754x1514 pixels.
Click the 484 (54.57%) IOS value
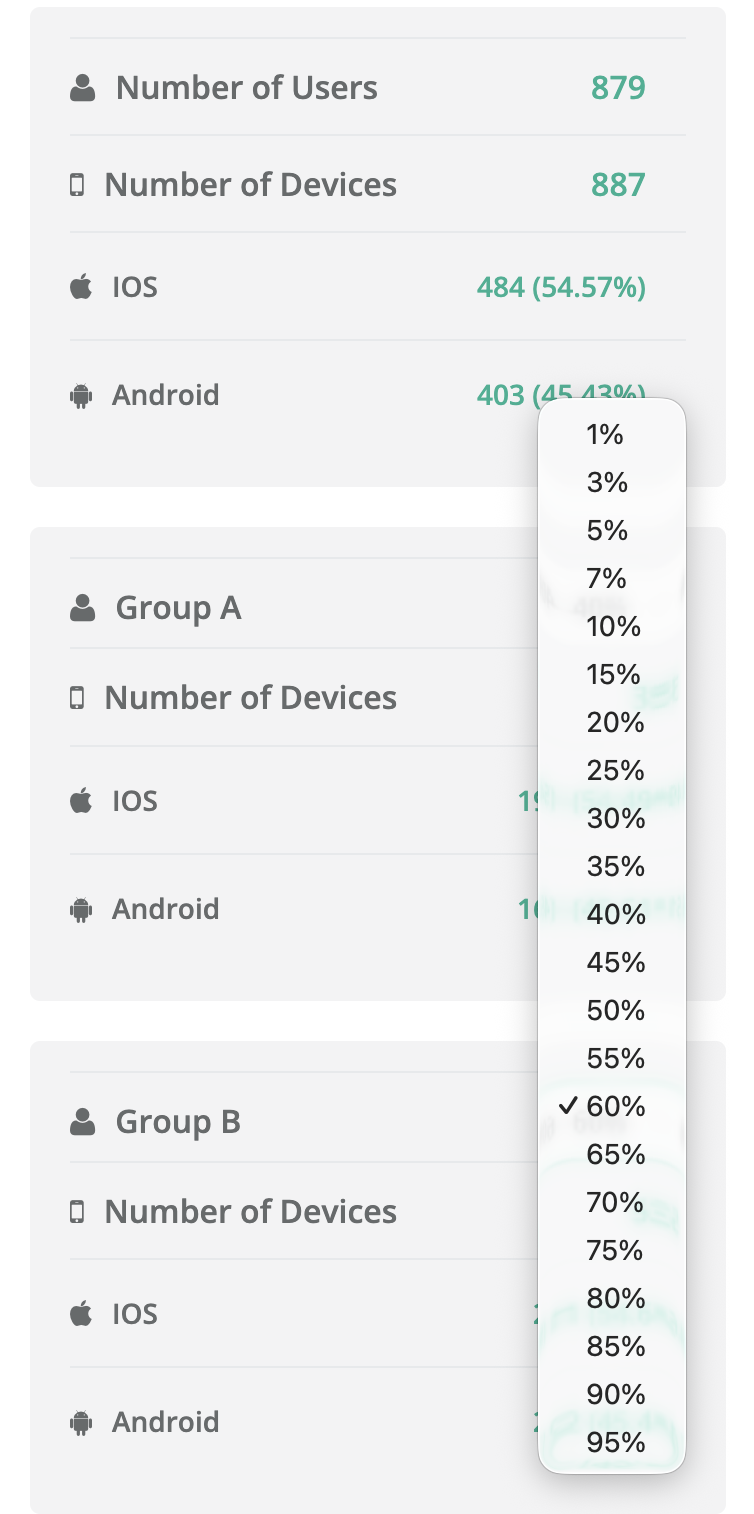(x=561, y=288)
